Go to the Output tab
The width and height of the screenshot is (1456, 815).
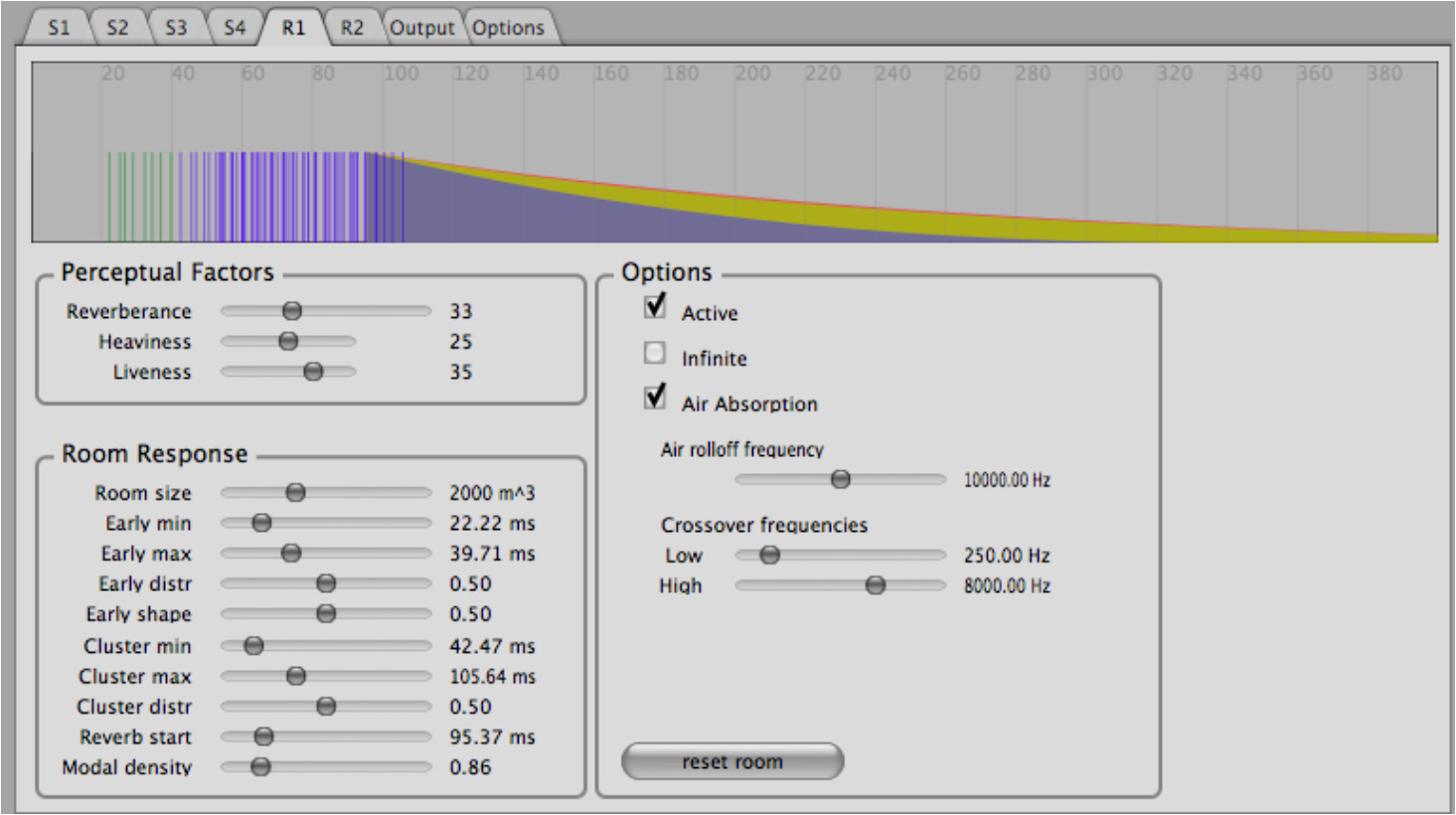421,28
